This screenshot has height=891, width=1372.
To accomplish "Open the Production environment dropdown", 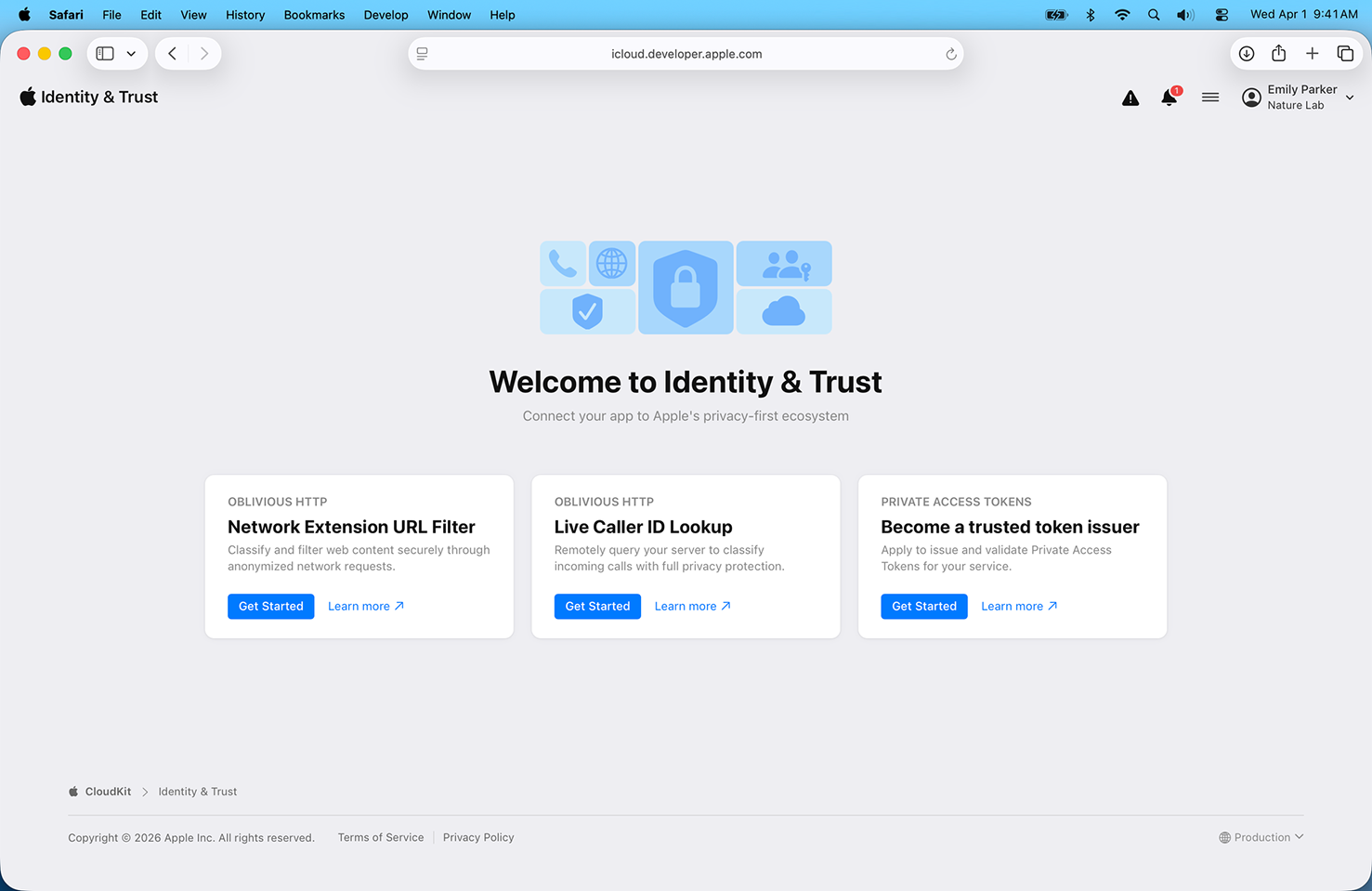I will click(1261, 838).
